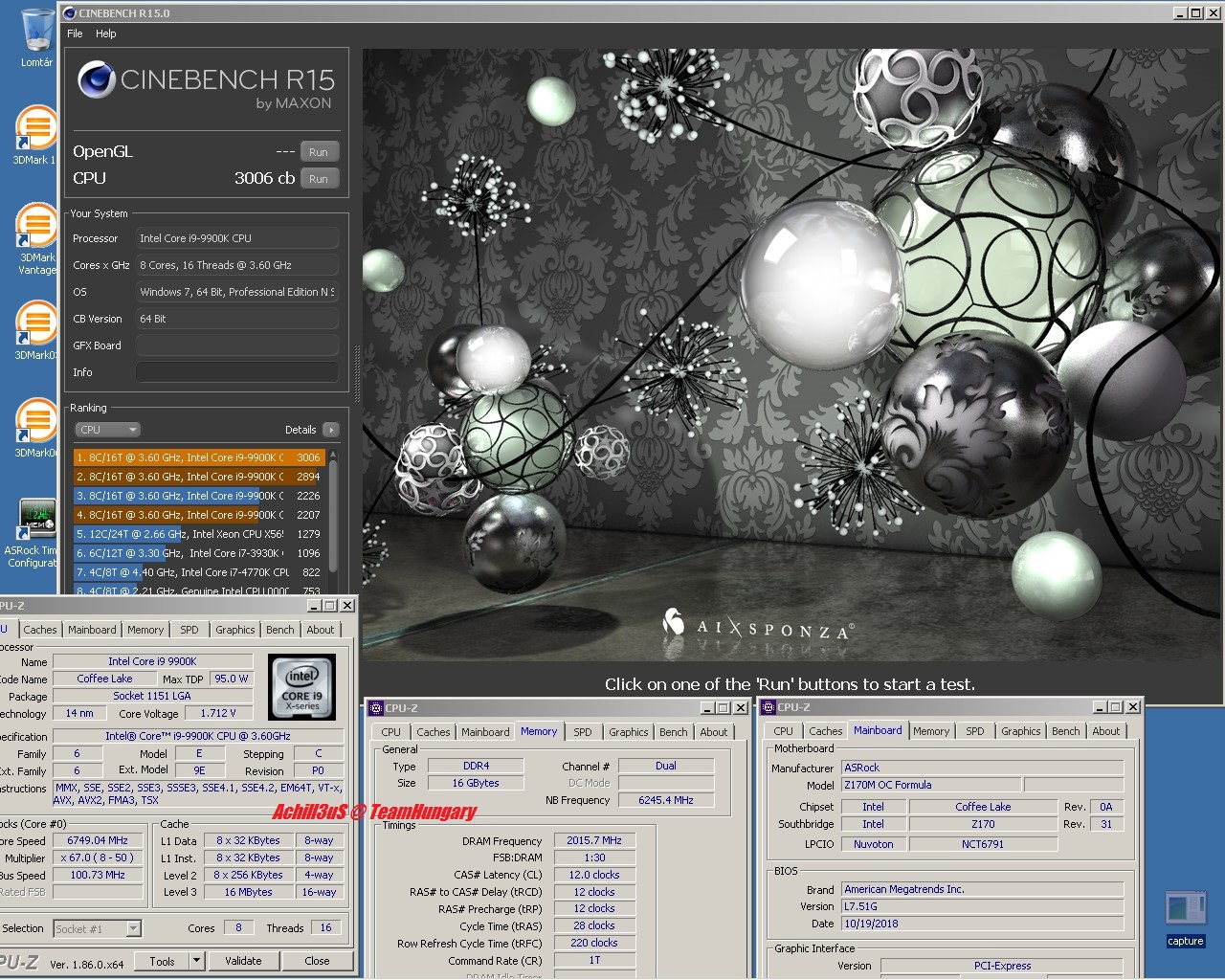Screen dimensions: 1225x980
Task: Click the Cores x GHz field value
Action: [237, 265]
